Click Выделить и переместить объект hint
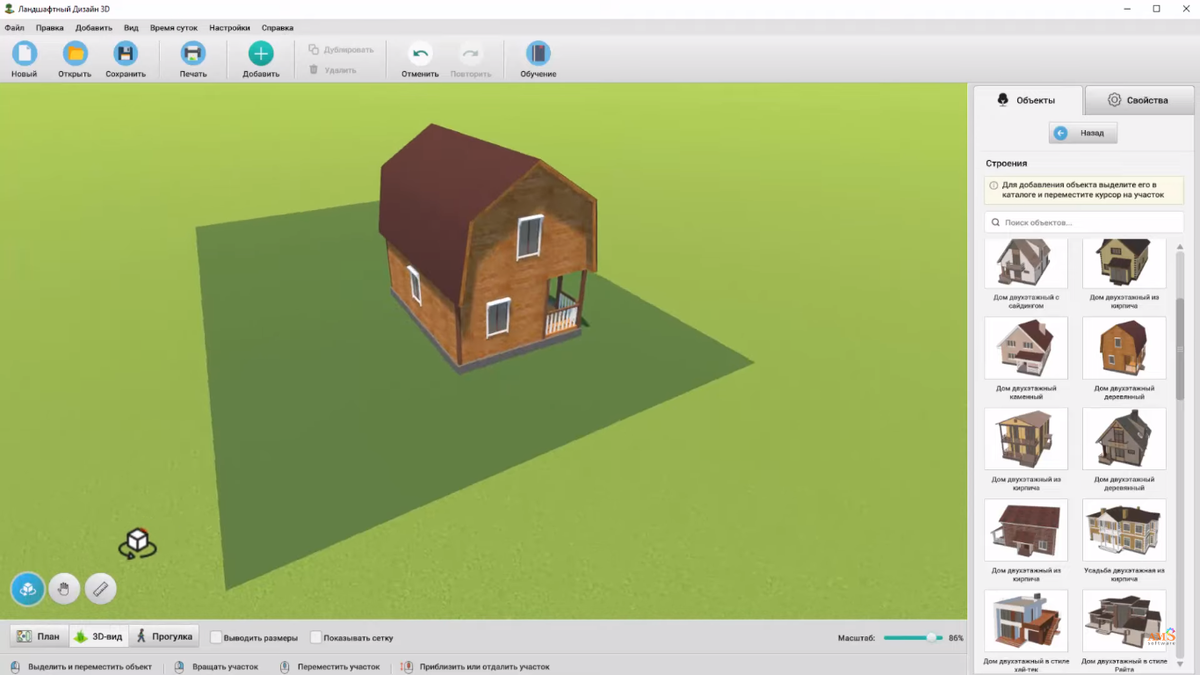 point(82,667)
